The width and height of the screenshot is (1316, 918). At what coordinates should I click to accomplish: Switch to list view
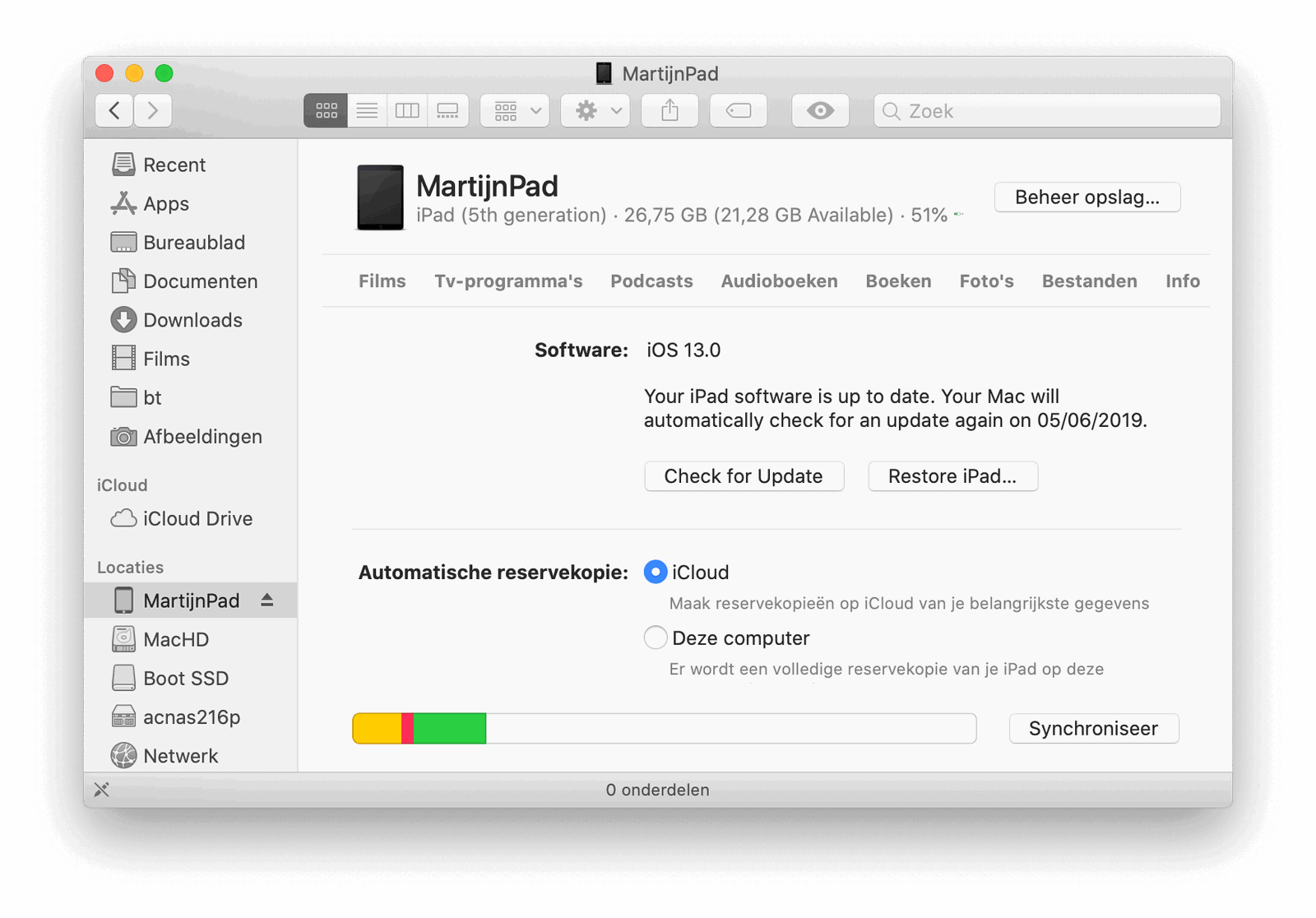pos(367,111)
